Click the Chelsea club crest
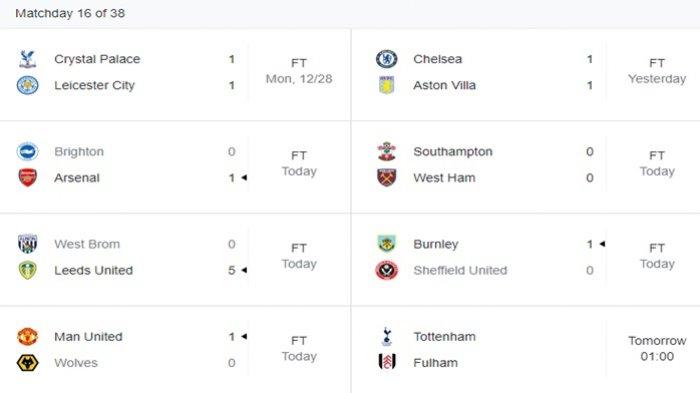 (x=387, y=59)
